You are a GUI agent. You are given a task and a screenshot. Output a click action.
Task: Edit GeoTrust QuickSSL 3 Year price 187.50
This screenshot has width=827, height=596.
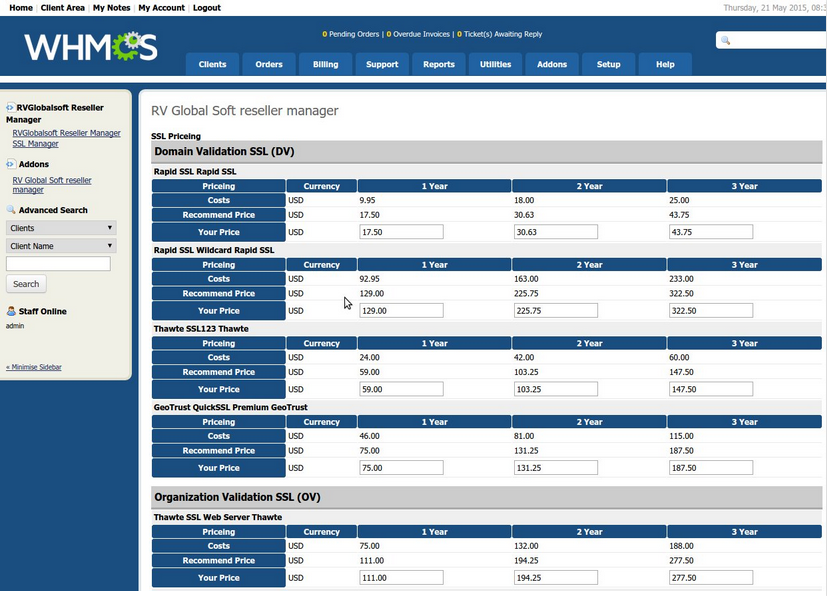[711, 467]
